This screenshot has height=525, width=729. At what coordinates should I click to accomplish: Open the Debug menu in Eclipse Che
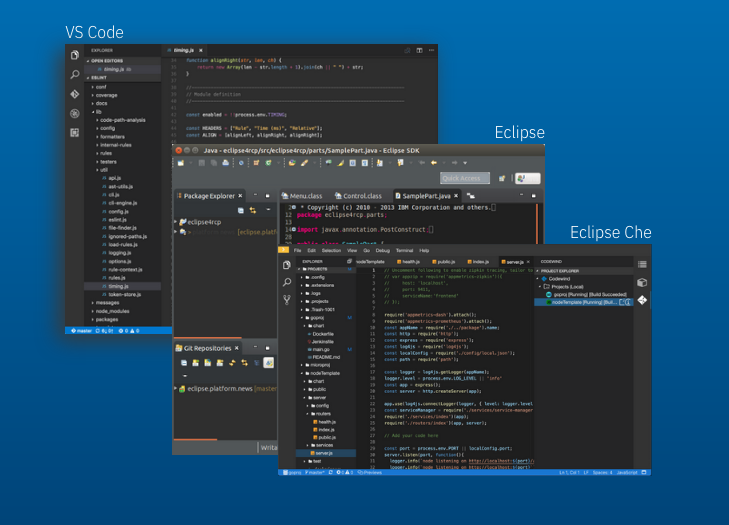coord(383,250)
